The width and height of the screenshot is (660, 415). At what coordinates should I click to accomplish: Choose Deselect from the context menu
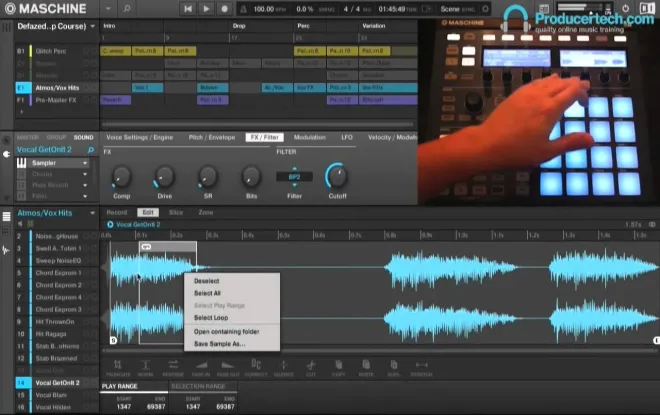point(207,281)
